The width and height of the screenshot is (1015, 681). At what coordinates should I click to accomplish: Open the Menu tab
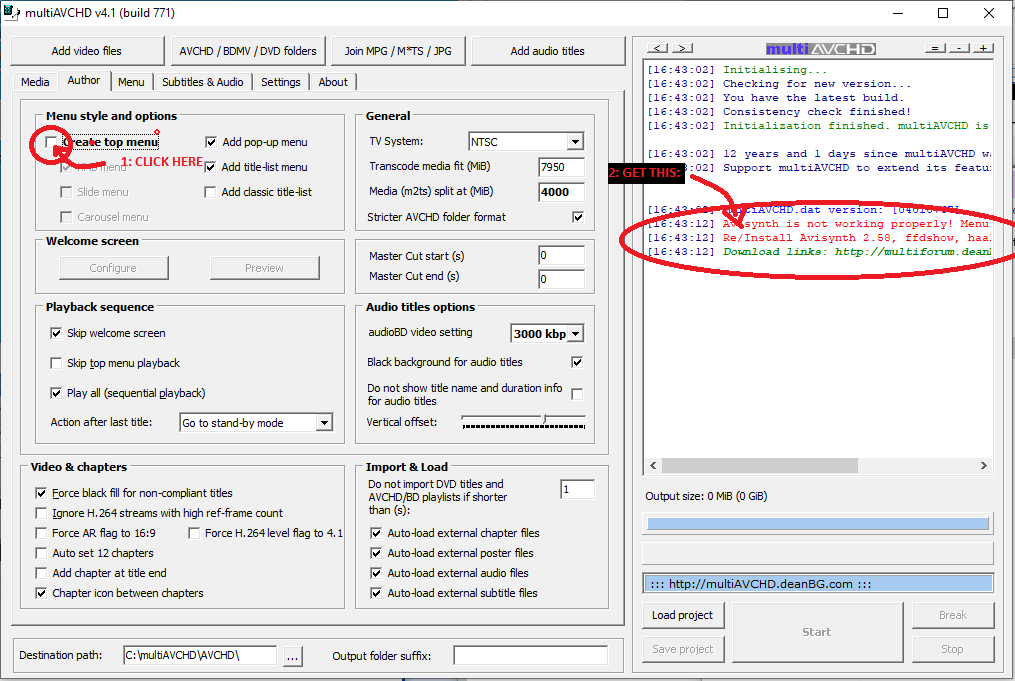pyautogui.click(x=131, y=82)
